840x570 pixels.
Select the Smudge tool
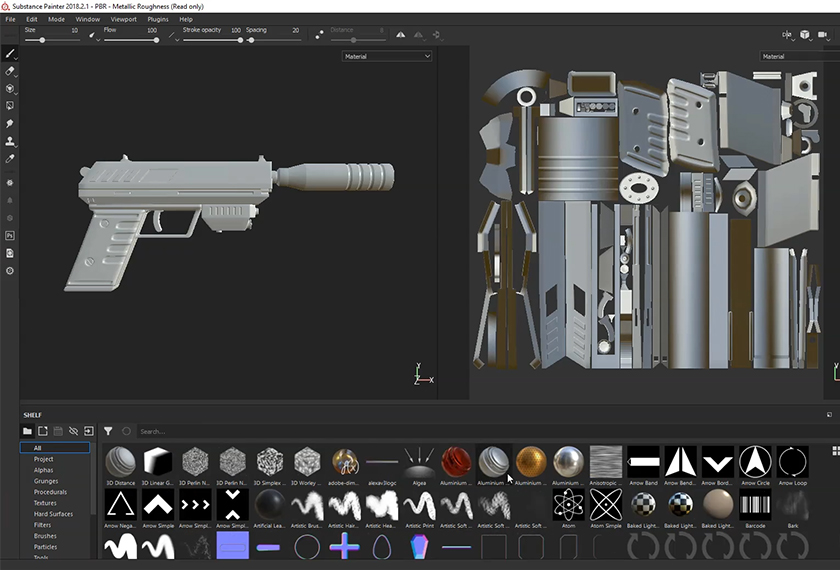(9, 123)
